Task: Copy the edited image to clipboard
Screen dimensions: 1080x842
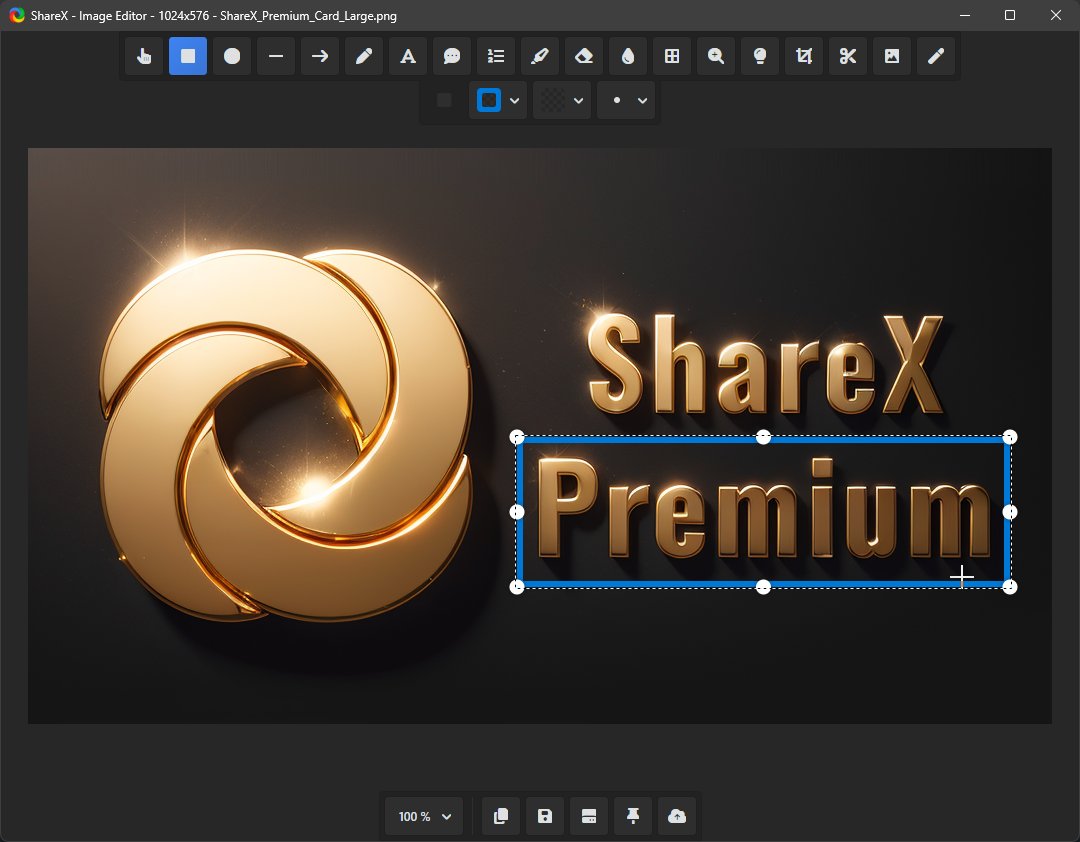Action: (500, 816)
